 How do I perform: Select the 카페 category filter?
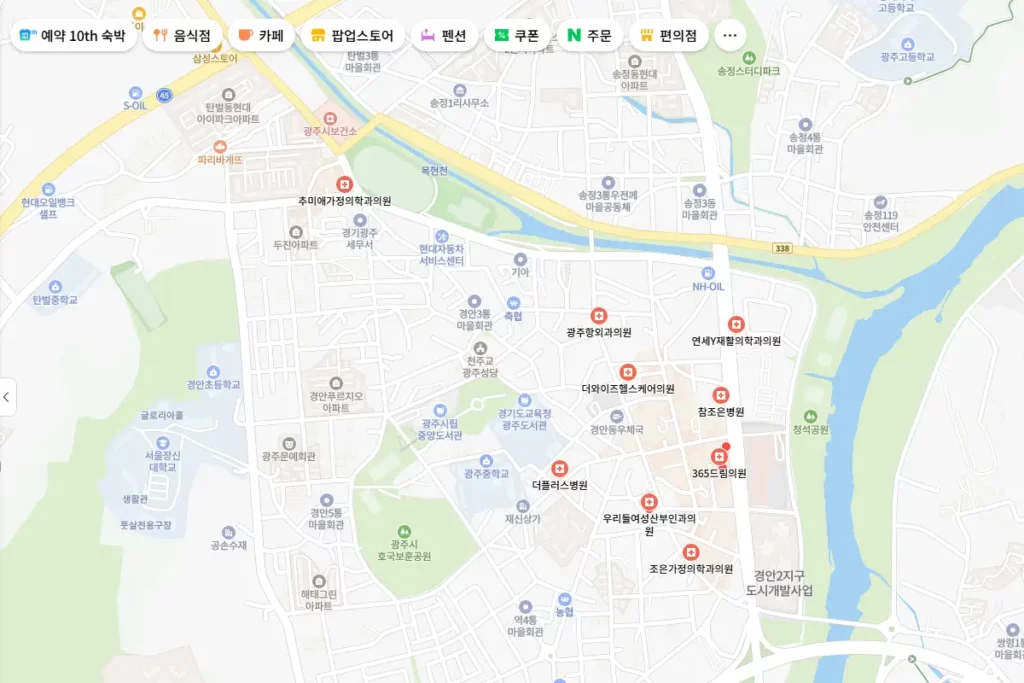click(261, 36)
